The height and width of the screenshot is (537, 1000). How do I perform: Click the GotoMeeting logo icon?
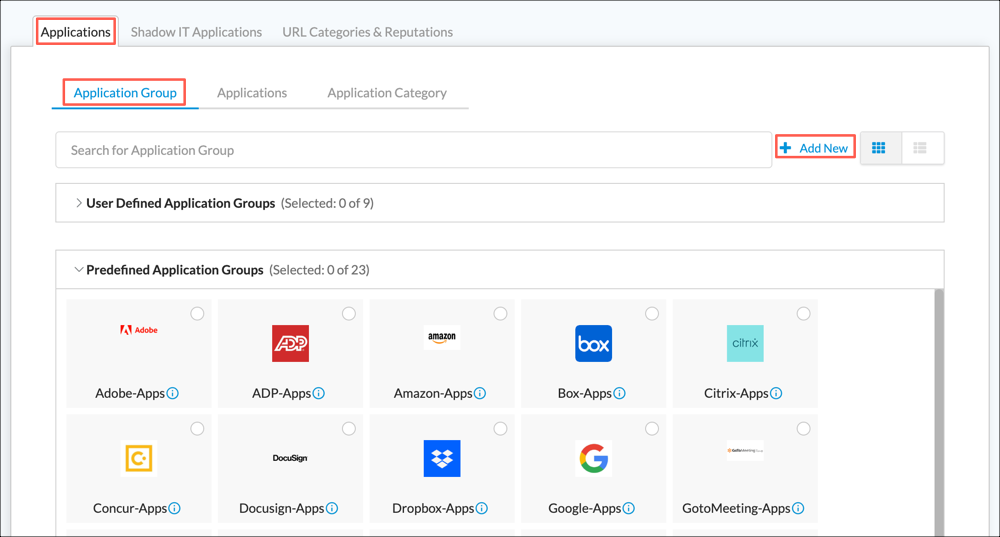pyautogui.click(x=745, y=450)
